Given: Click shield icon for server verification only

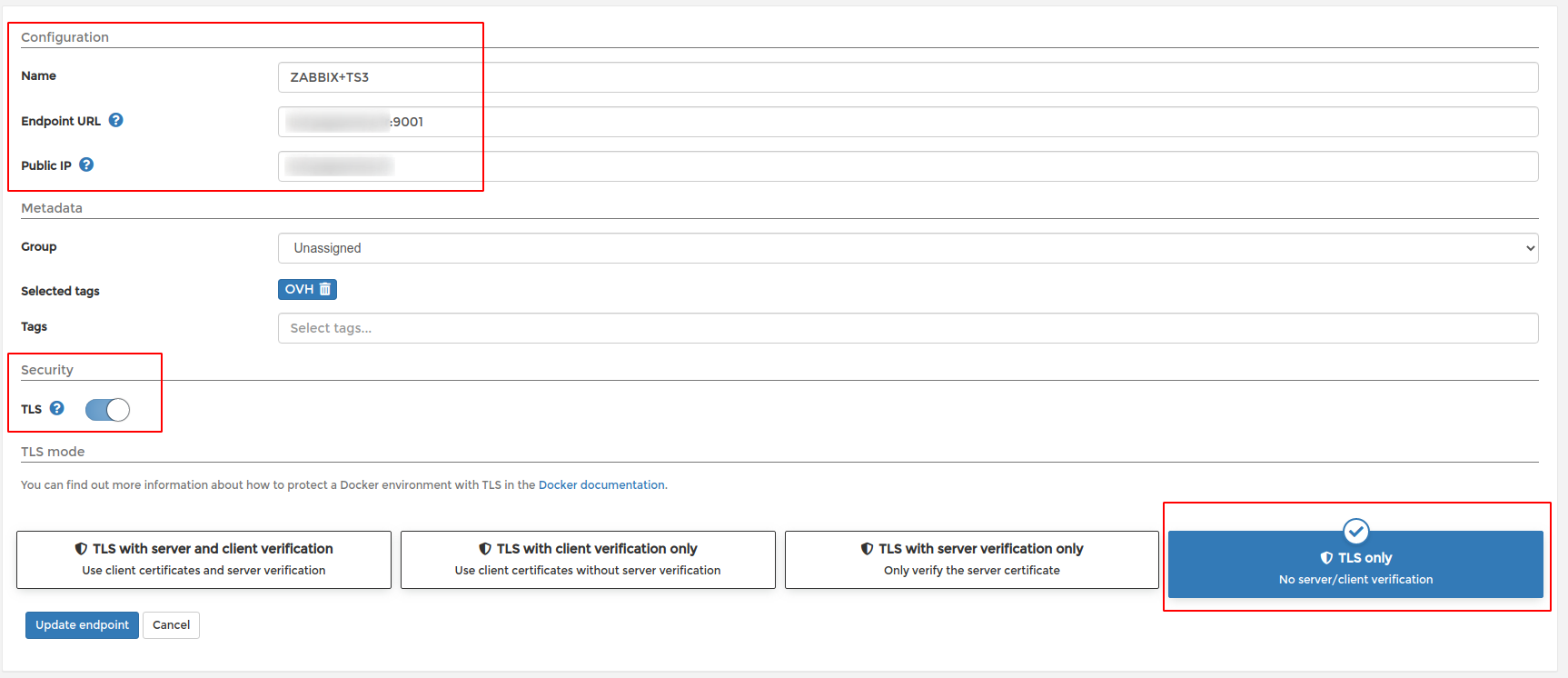Looking at the screenshot, I should pos(868,549).
